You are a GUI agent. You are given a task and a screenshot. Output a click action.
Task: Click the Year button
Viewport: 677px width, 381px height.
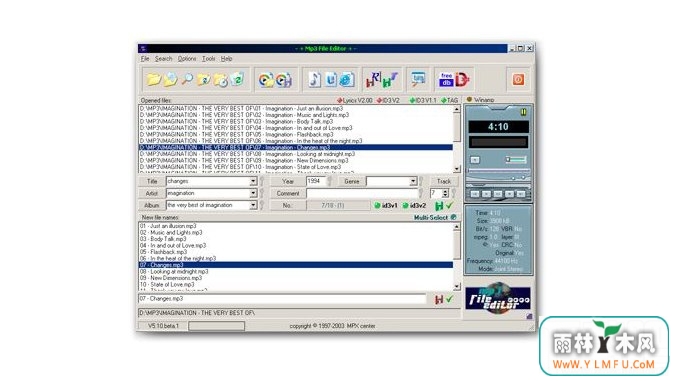[288, 181]
